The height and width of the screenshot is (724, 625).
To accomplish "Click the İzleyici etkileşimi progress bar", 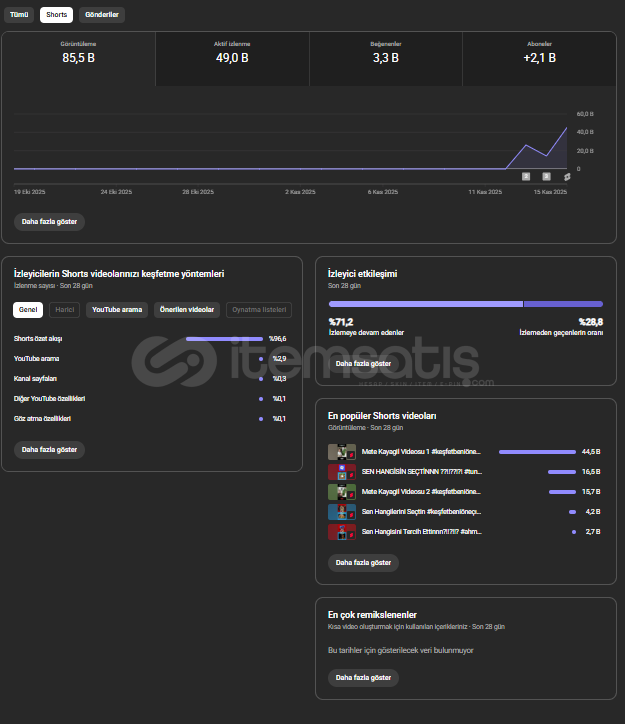I will pos(465,304).
